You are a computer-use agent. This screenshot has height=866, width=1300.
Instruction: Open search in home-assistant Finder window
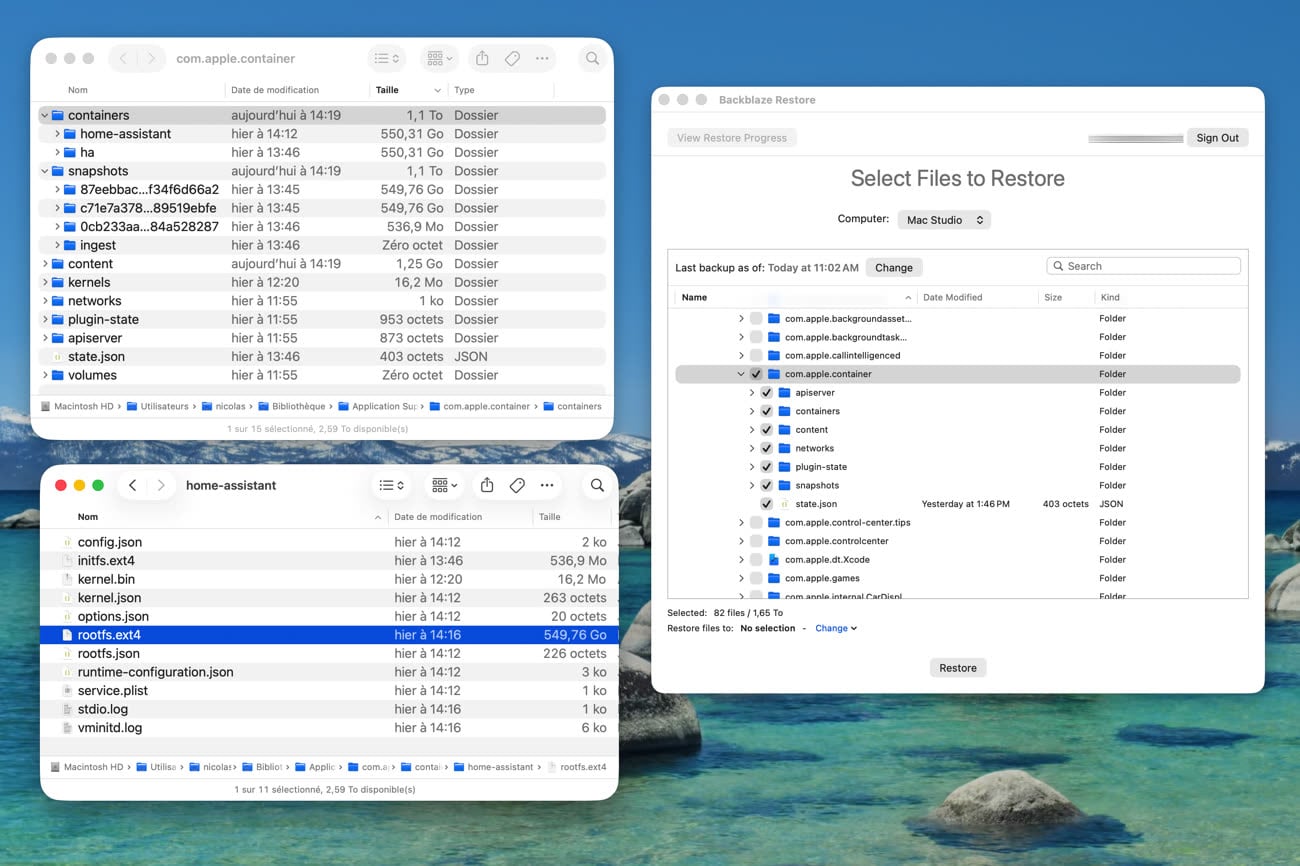[x=597, y=485]
